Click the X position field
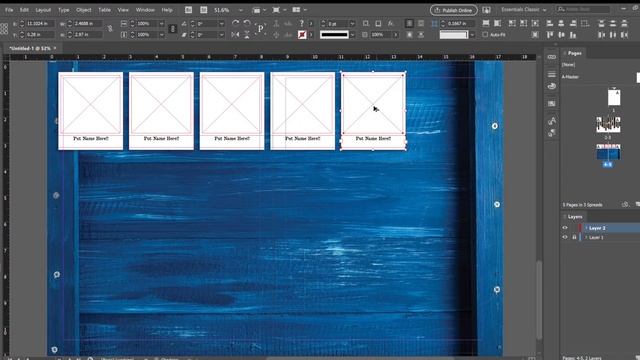This screenshot has width=640, height=360. (x=40, y=24)
